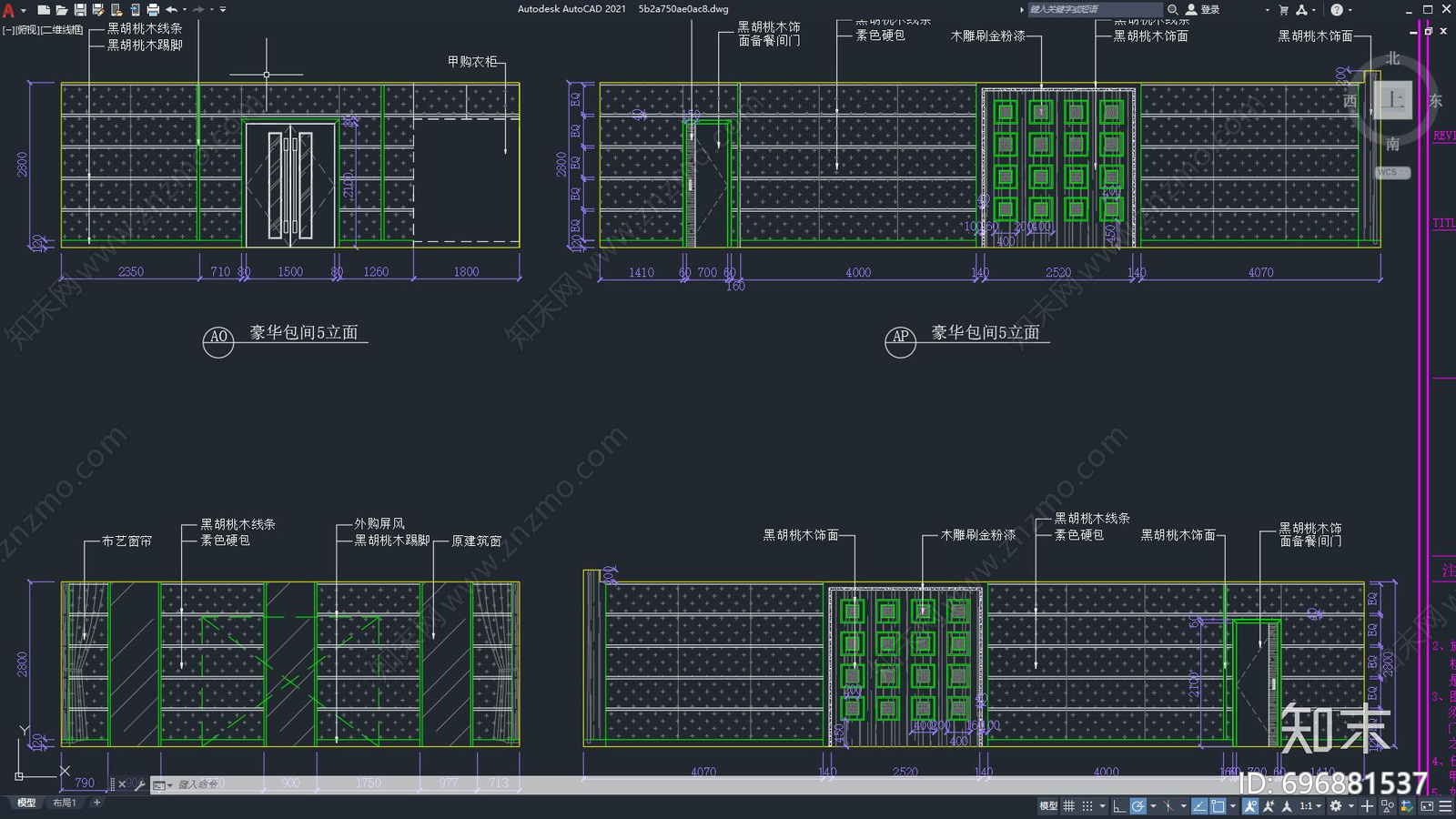Open the 1:1 annotation scale dropdown

pyautogui.click(x=1310, y=806)
